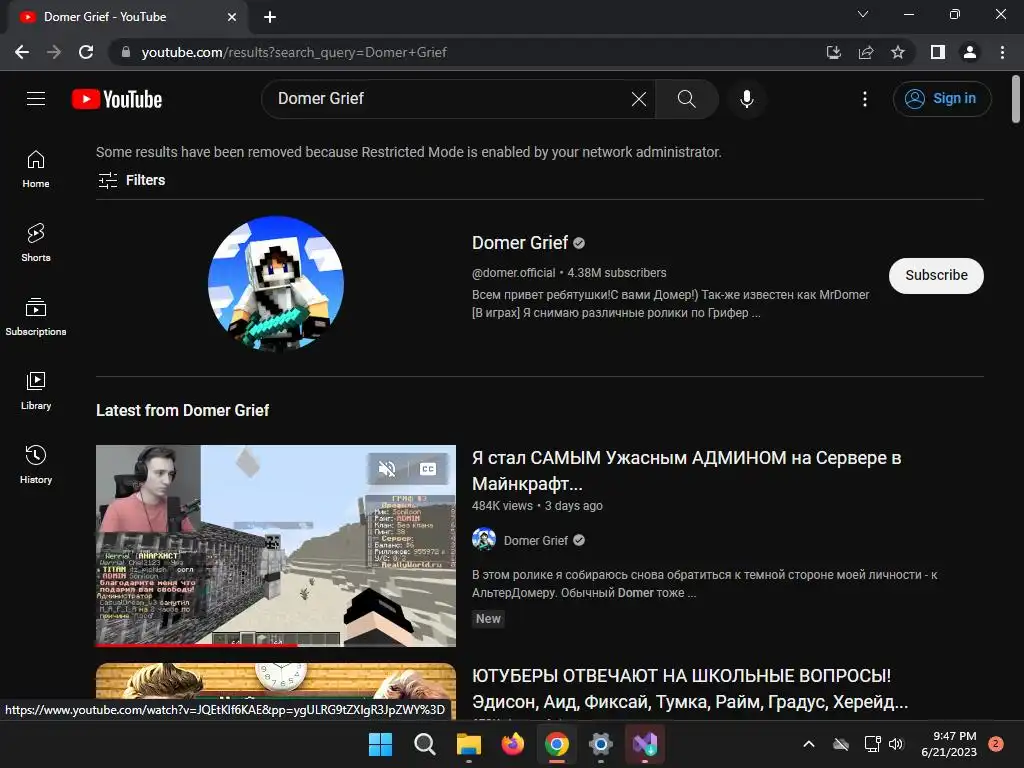Viewport: 1024px width, 768px height.
Task: Go back with the browser back arrow
Action: (x=22, y=52)
